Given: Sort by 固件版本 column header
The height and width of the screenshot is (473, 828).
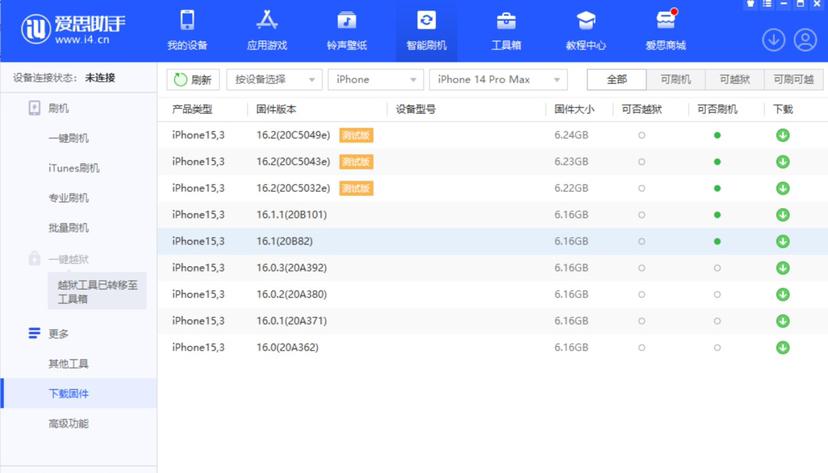Looking at the screenshot, I should (x=276, y=109).
